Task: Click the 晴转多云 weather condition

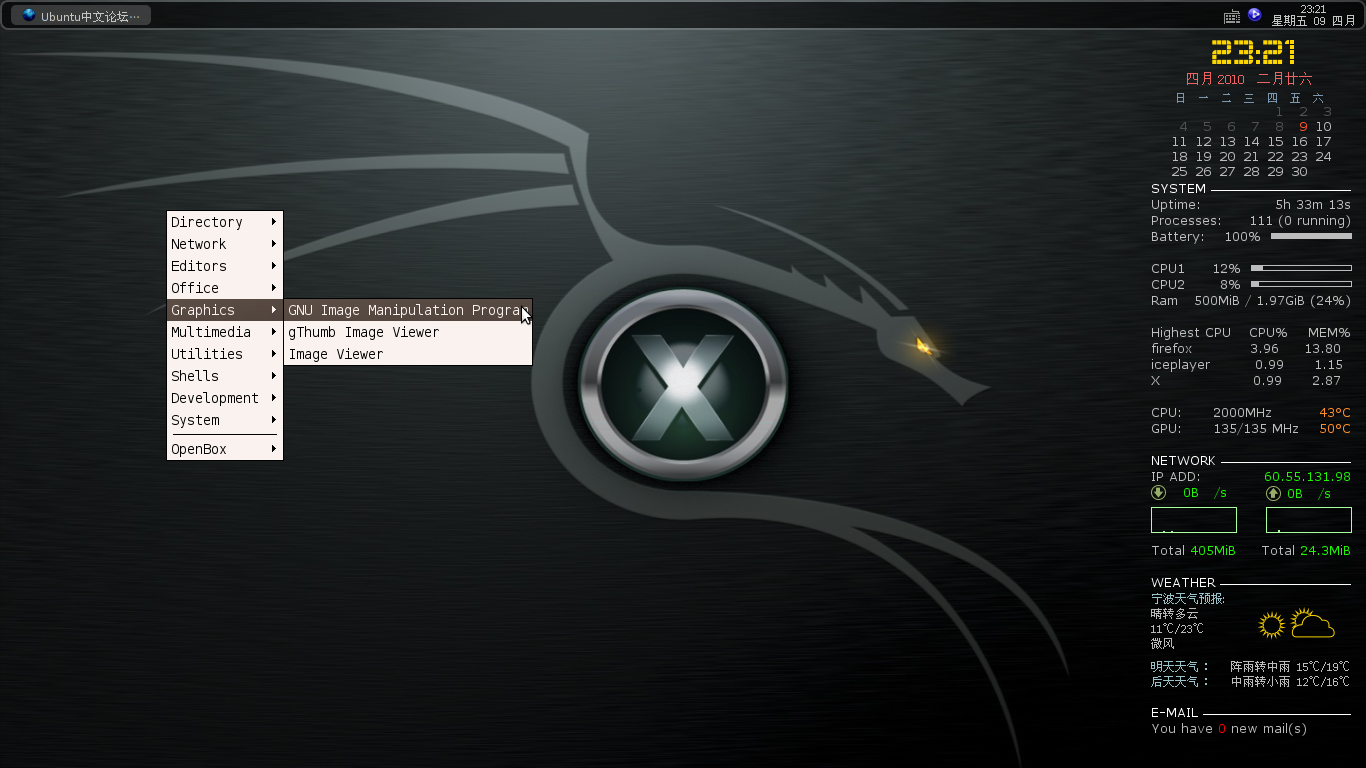Action: tap(1174, 614)
